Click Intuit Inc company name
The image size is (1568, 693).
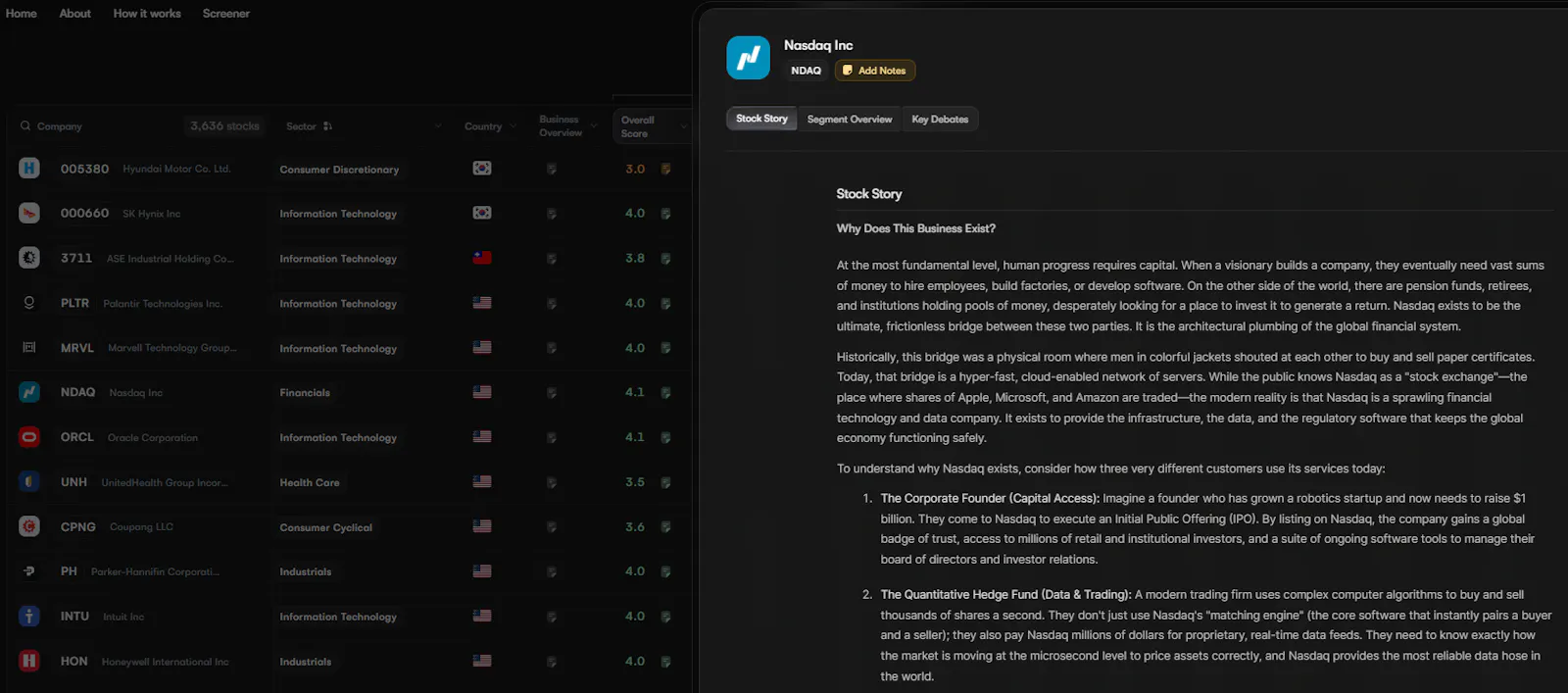123,617
